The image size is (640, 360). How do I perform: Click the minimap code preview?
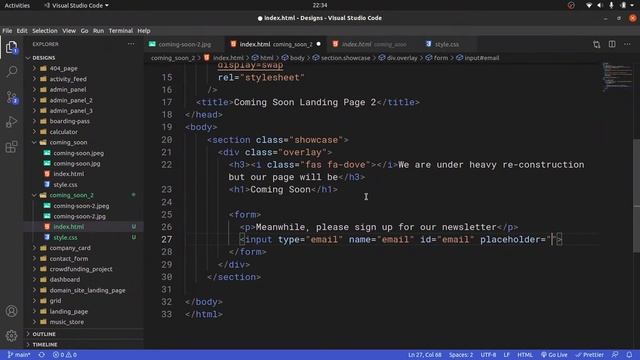coord(618,78)
